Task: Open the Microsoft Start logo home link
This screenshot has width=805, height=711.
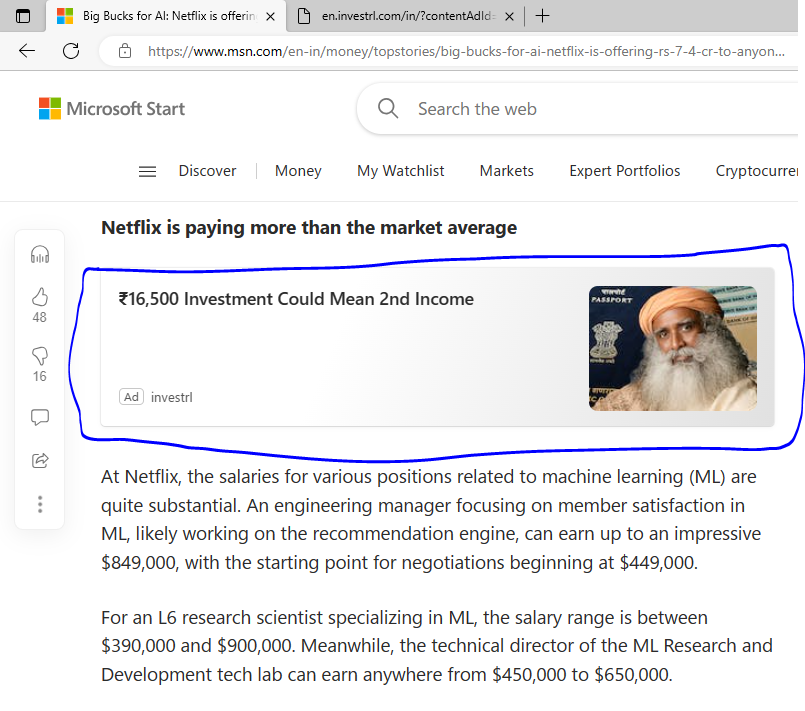Action: pos(111,109)
